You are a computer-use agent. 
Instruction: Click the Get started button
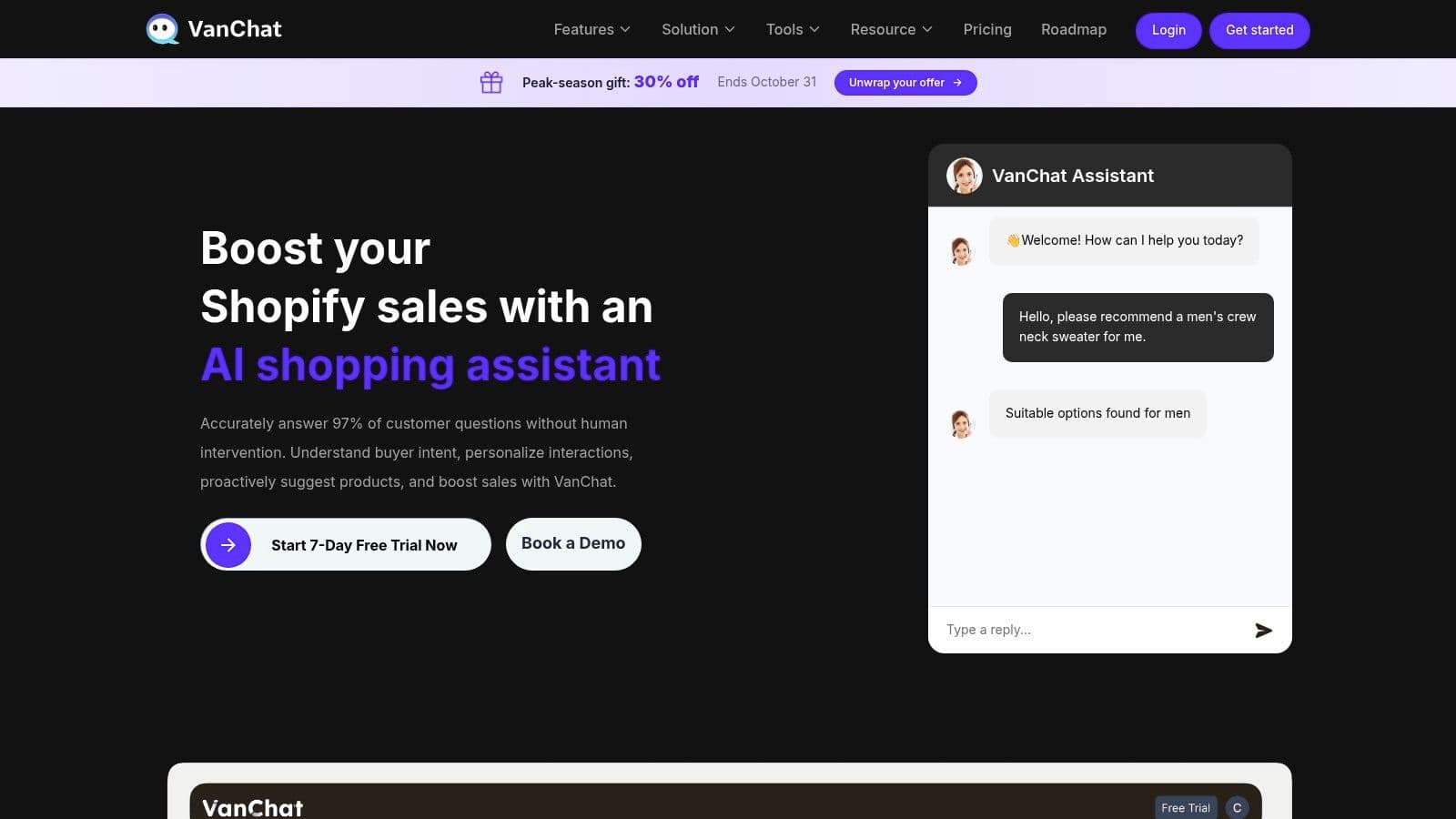pyautogui.click(x=1259, y=30)
